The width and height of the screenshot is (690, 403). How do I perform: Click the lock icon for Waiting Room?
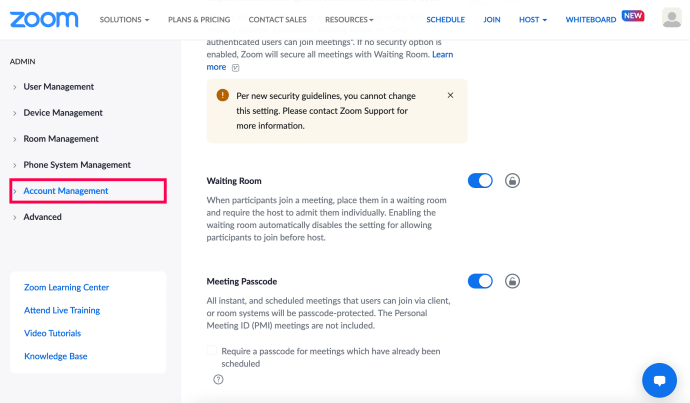[512, 180]
